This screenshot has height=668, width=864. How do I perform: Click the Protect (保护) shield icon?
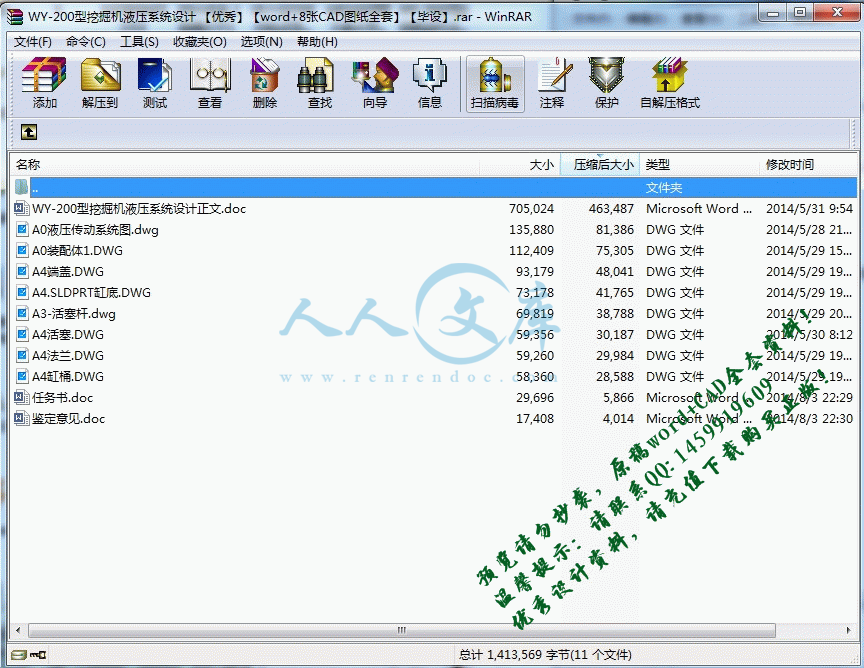click(x=606, y=75)
